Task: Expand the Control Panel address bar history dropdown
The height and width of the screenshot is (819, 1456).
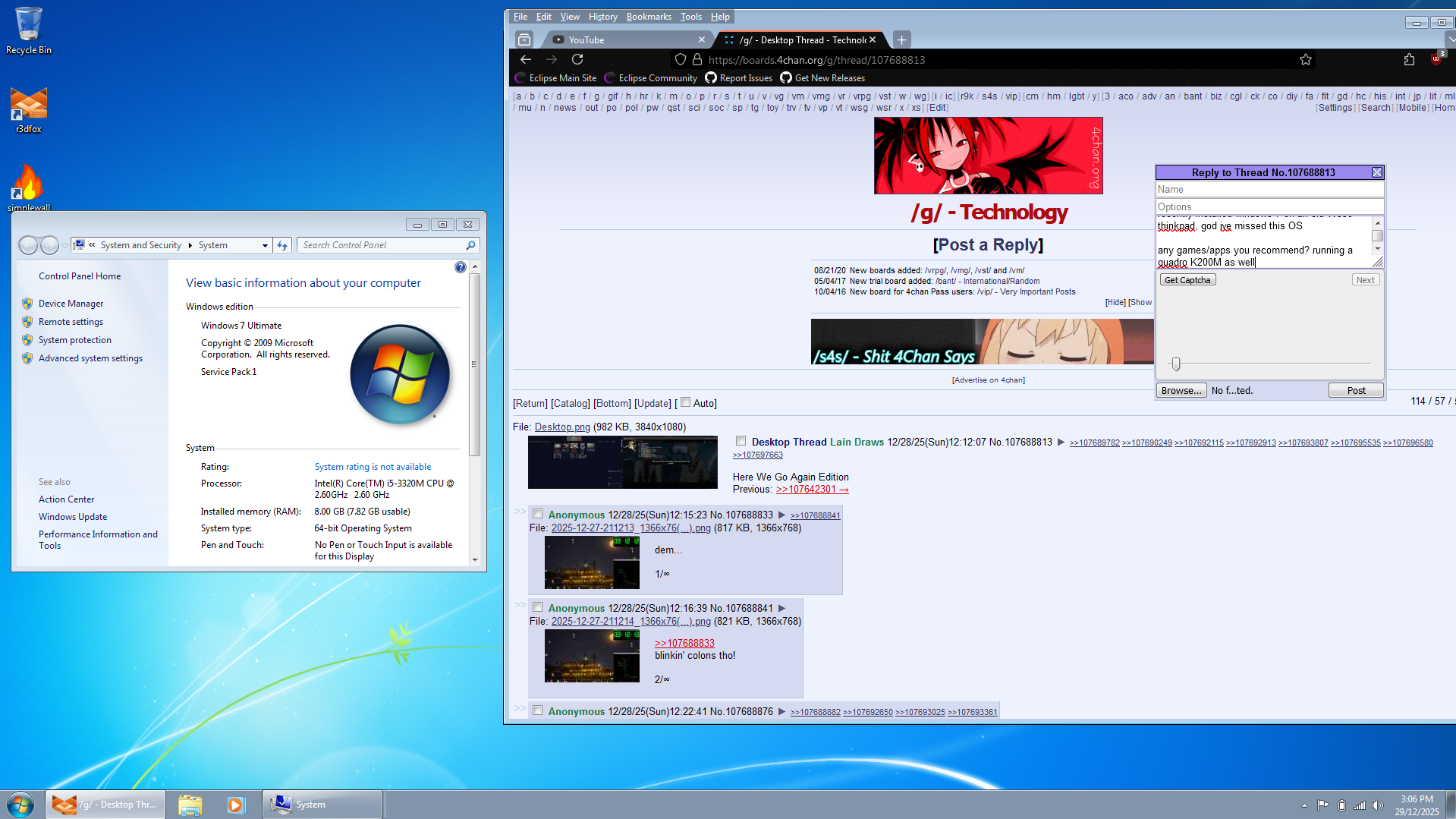Action: click(x=265, y=245)
